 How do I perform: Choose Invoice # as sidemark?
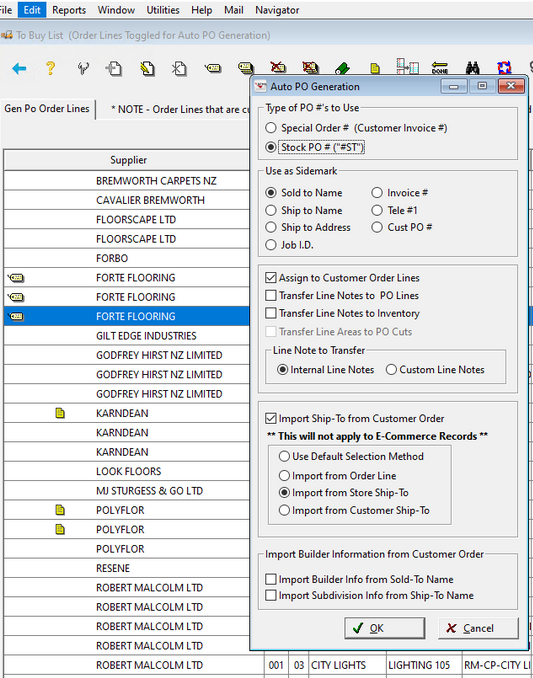click(377, 193)
